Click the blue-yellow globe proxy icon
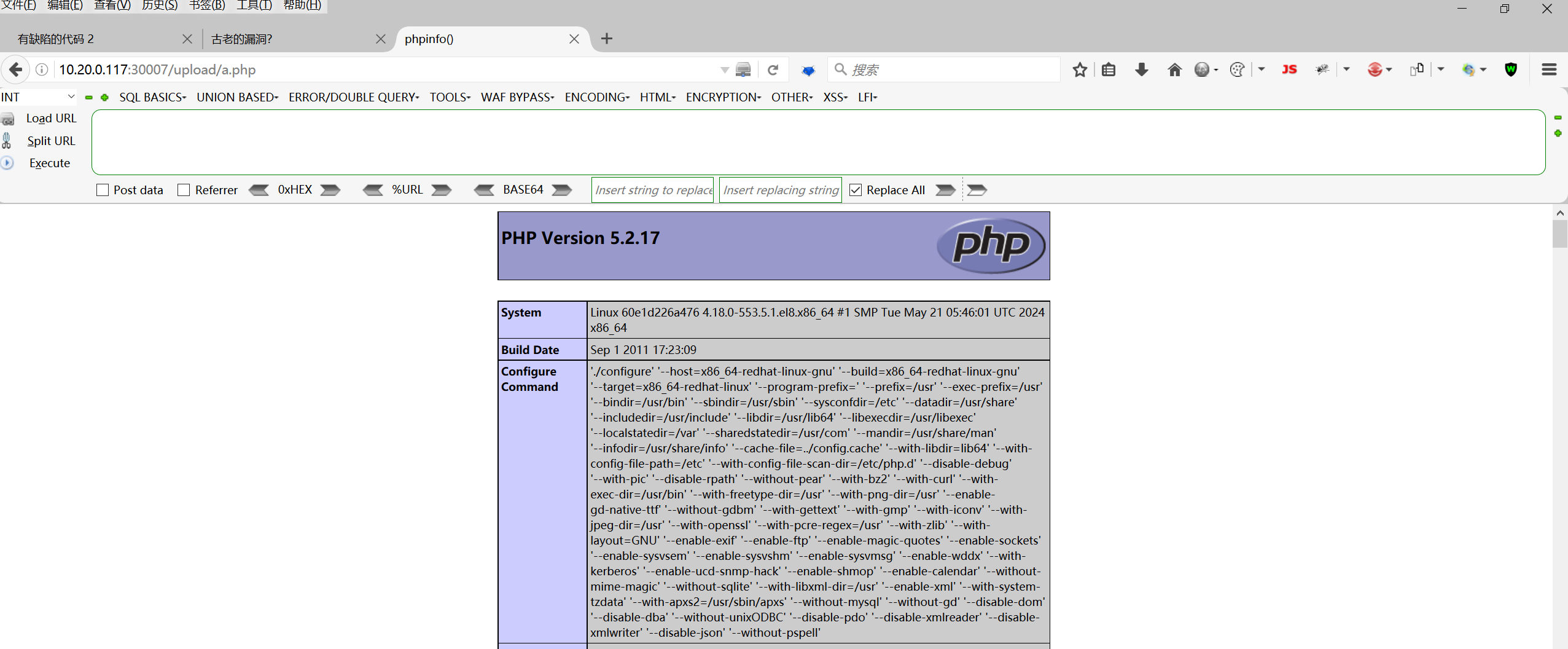 click(1469, 69)
